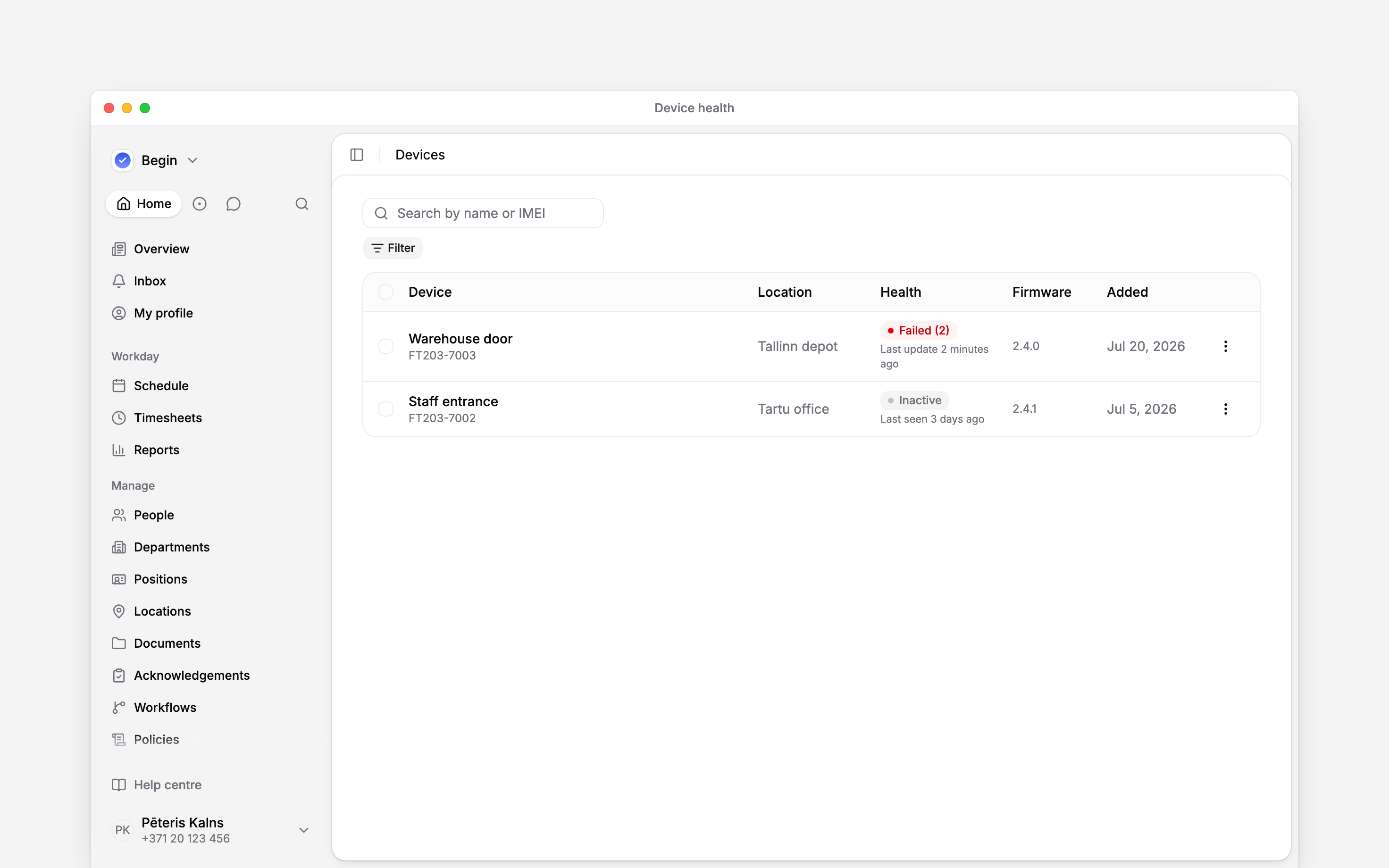1389x868 pixels.
Task: Open the sidebar search magnifier icon
Action: pos(302,204)
